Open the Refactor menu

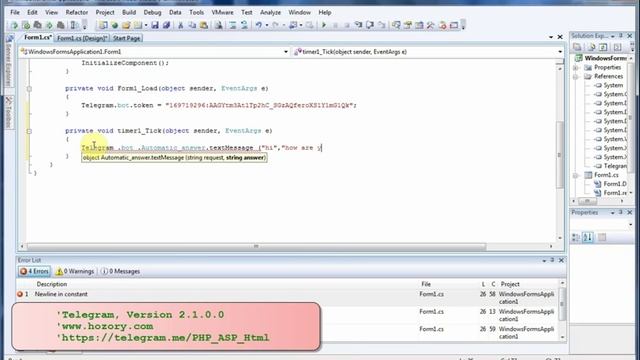77,12
